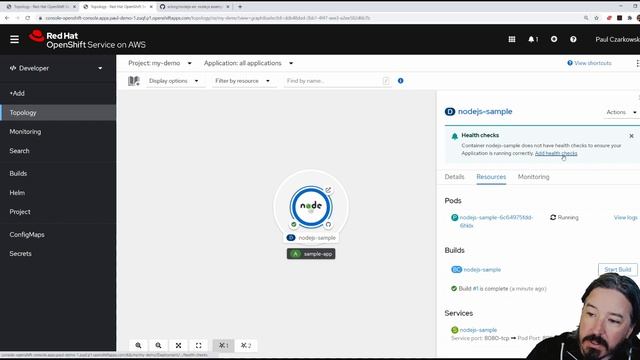Open source code GitHub decorator on node
The height and width of the screenshot is (360, 640).
point(328,224)
